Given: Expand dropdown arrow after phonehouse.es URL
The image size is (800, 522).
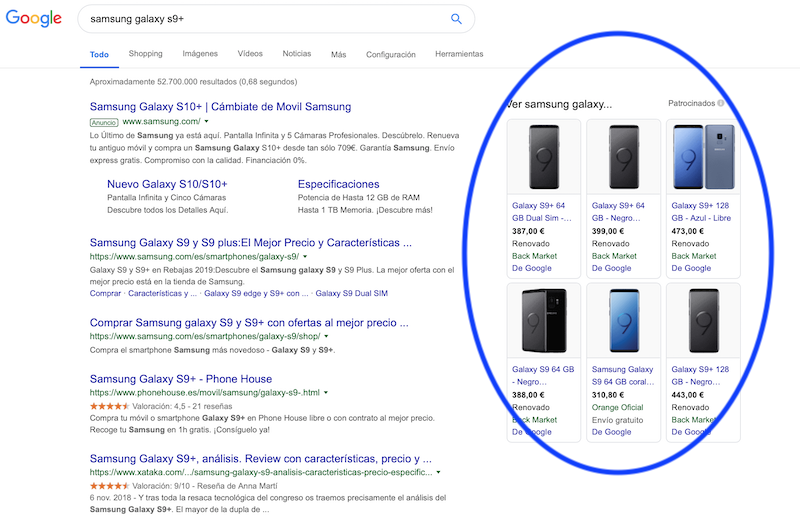Looking at the screenshot, I should (326, 392).
